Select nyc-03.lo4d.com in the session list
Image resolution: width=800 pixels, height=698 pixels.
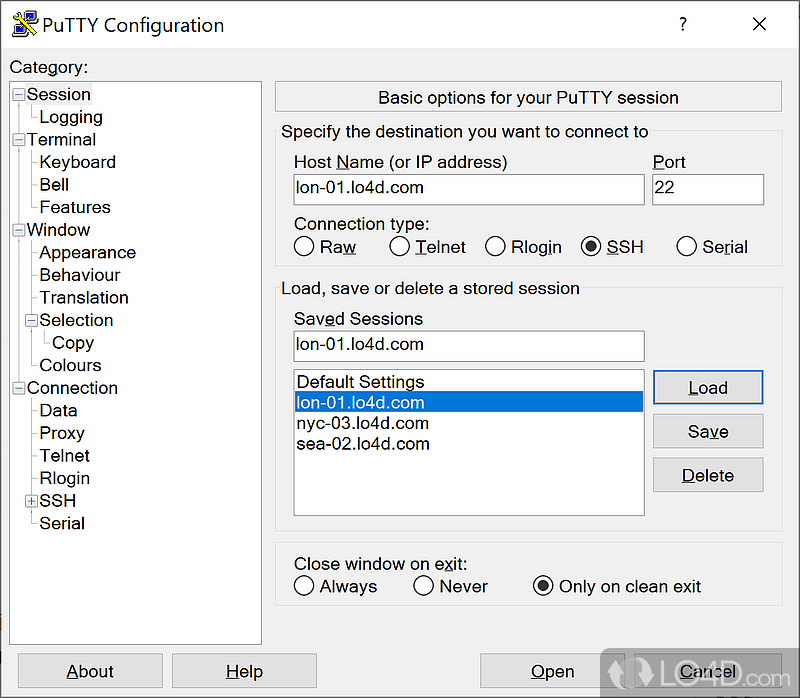pos(469,423)
